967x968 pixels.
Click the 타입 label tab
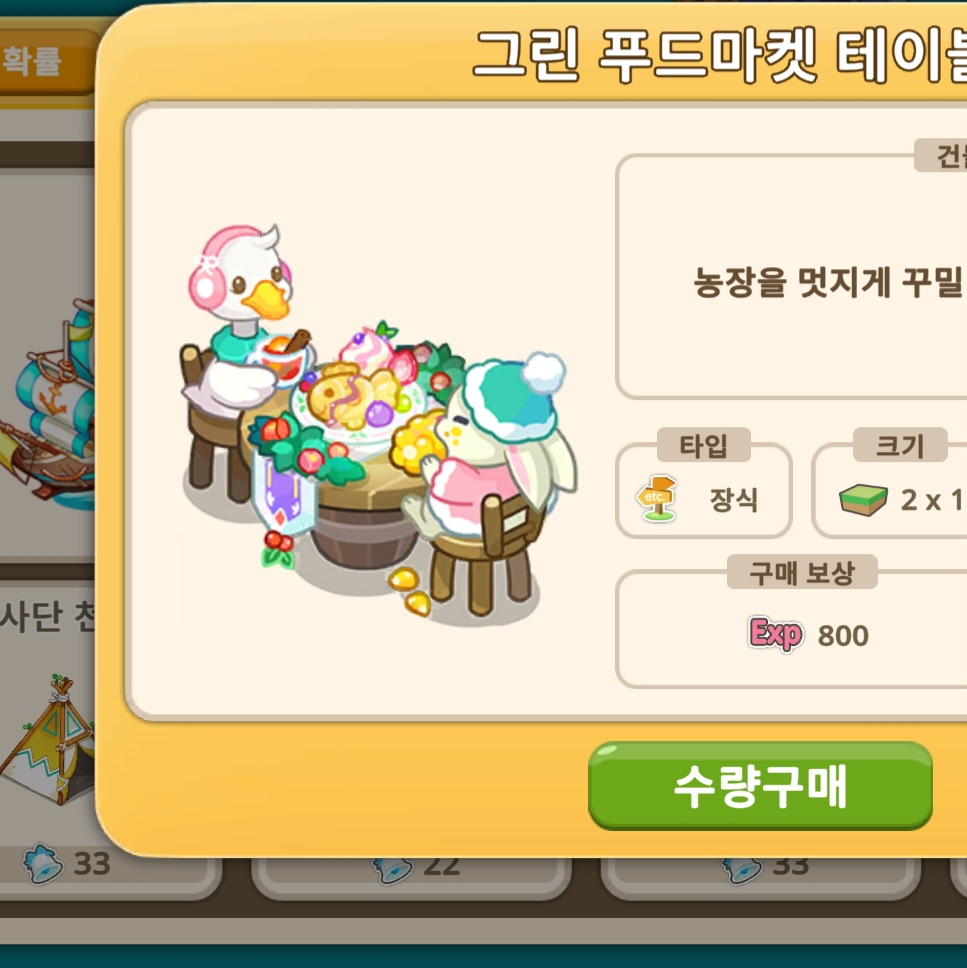pyautogui.click(x=703, y=445)
